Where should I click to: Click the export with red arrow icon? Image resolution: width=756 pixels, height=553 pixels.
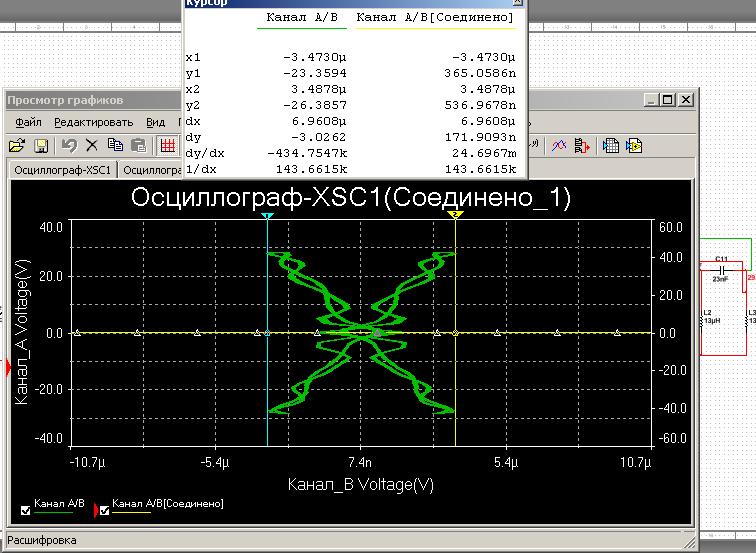point(582,146)
